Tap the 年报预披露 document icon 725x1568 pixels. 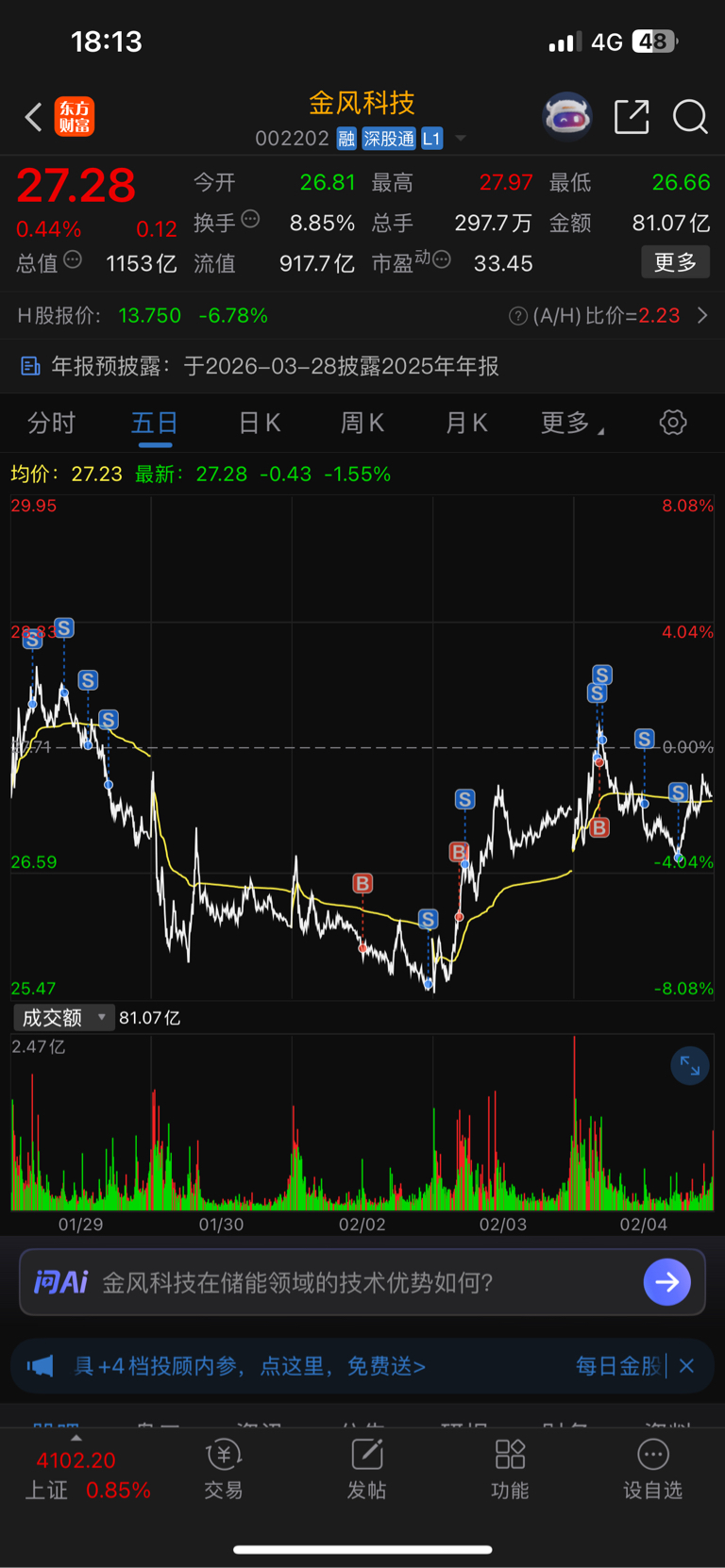coord(30,366)
